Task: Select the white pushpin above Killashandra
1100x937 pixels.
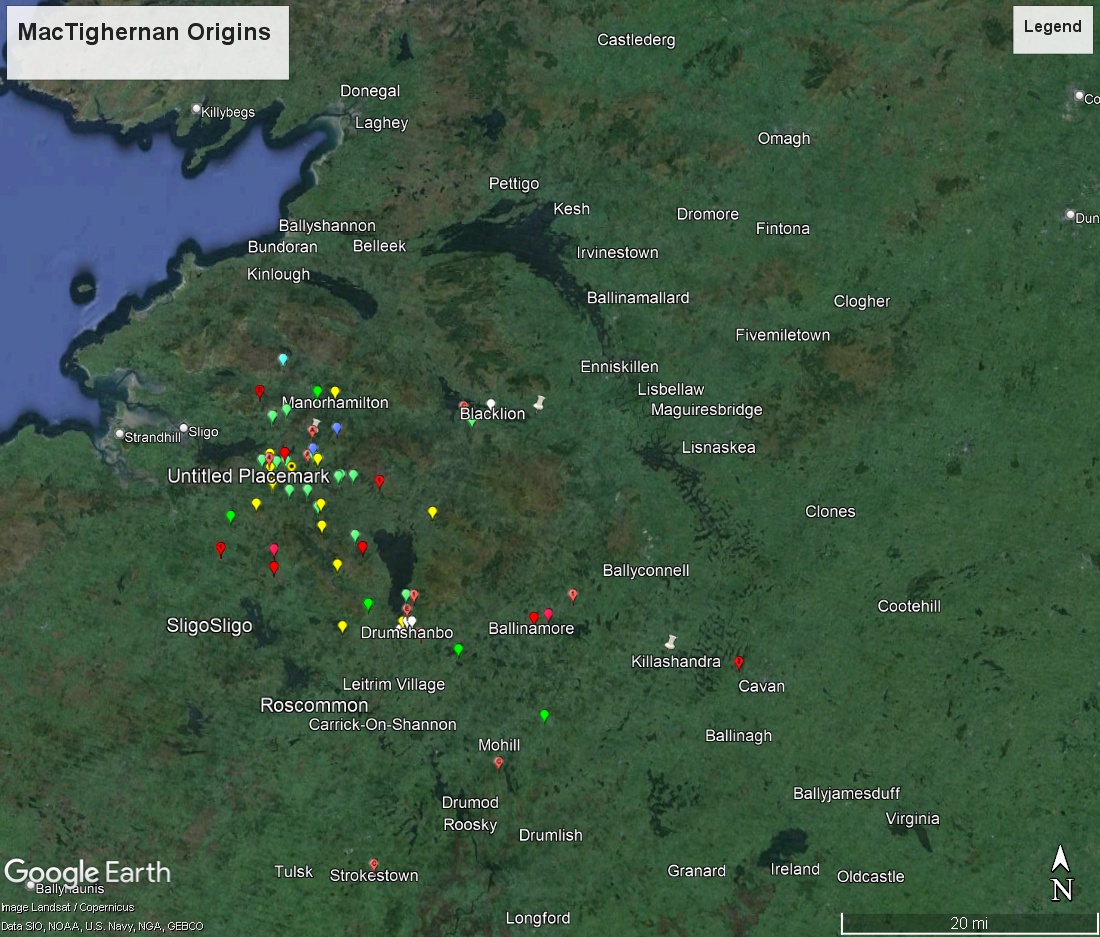Action: [x=671, y=641]
